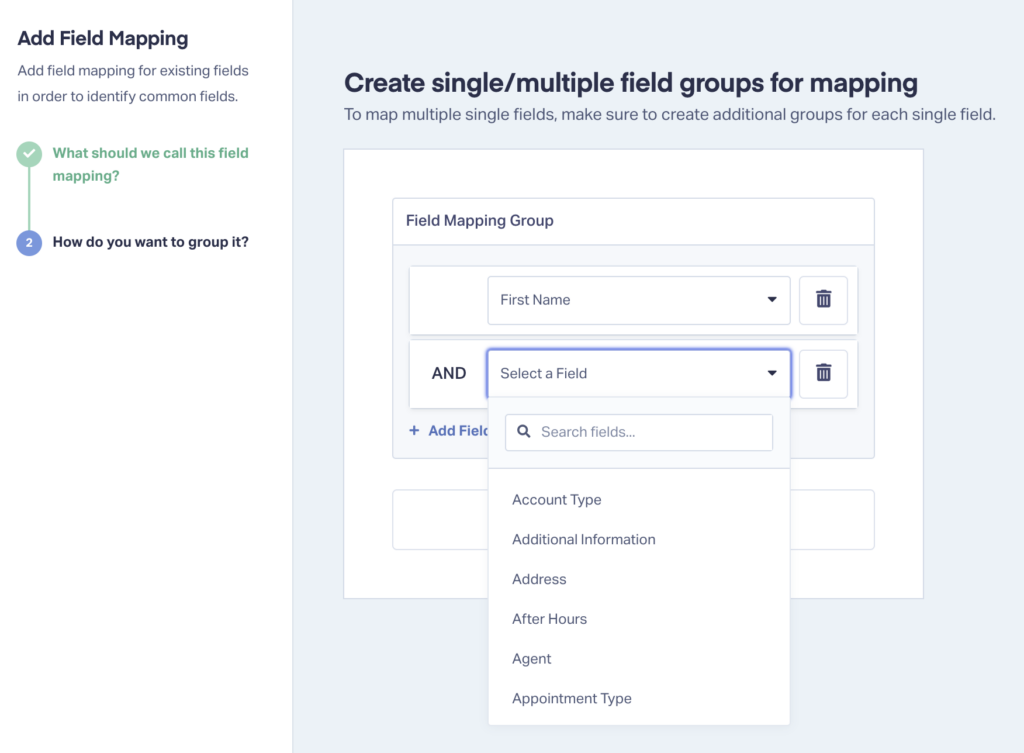Select the AND condition label
The image size is (1024, 753).
(448, 373)
